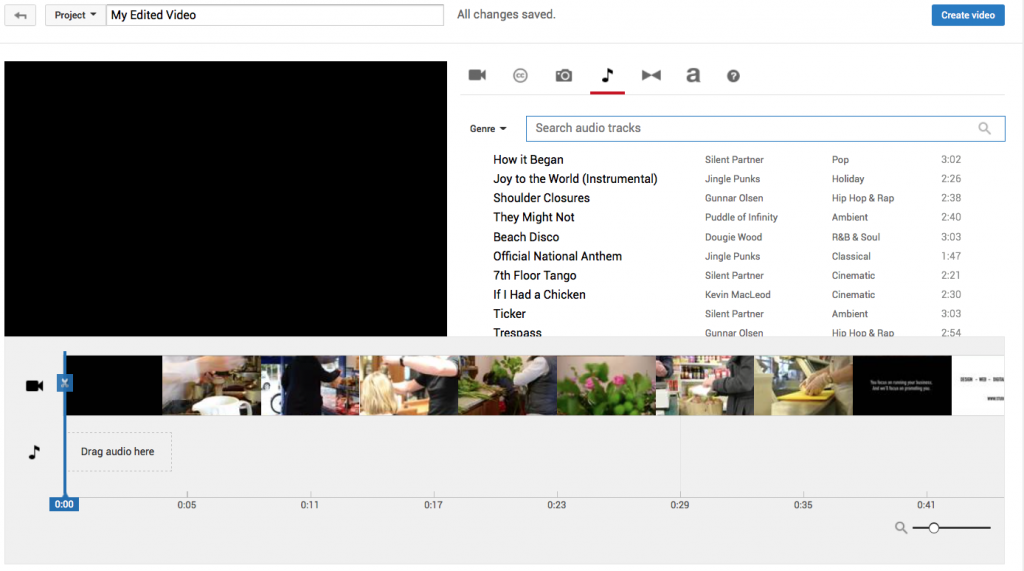Click artist 'Kevin MacLeod'
1024x571 pixels.
[x=738, y=295]
